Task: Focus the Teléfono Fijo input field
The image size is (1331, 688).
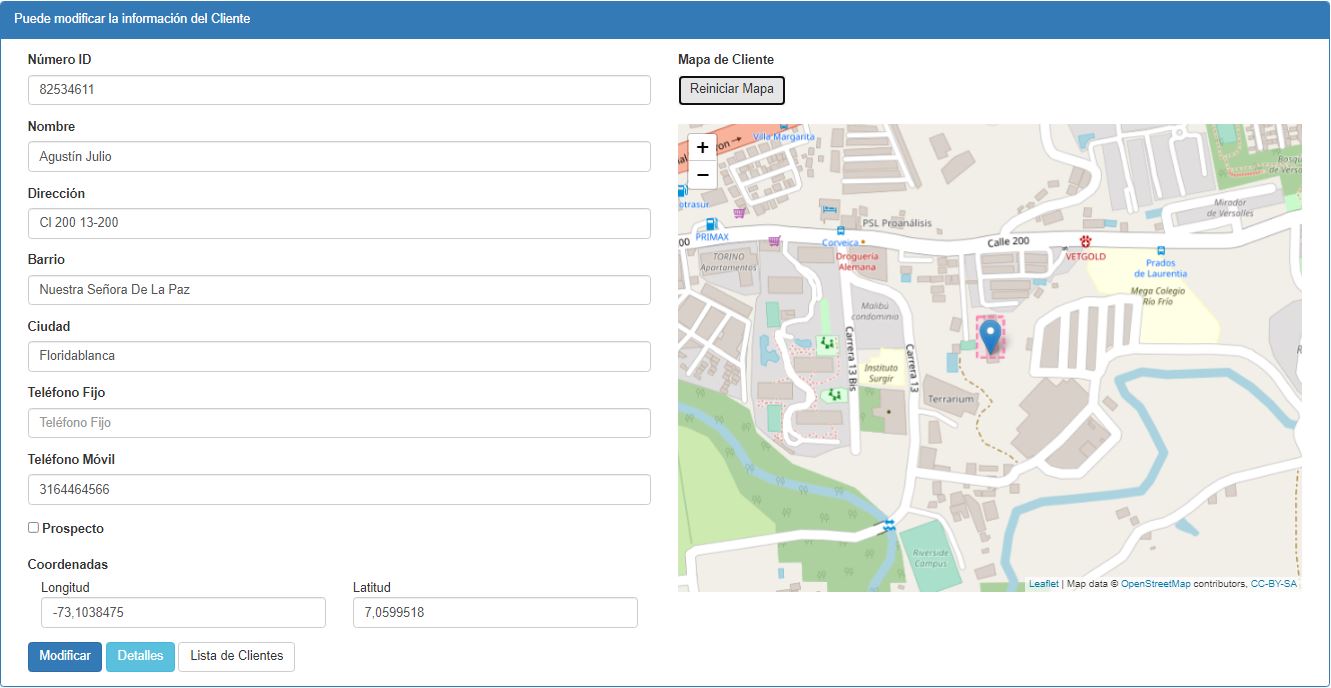Action: point(339,423)
